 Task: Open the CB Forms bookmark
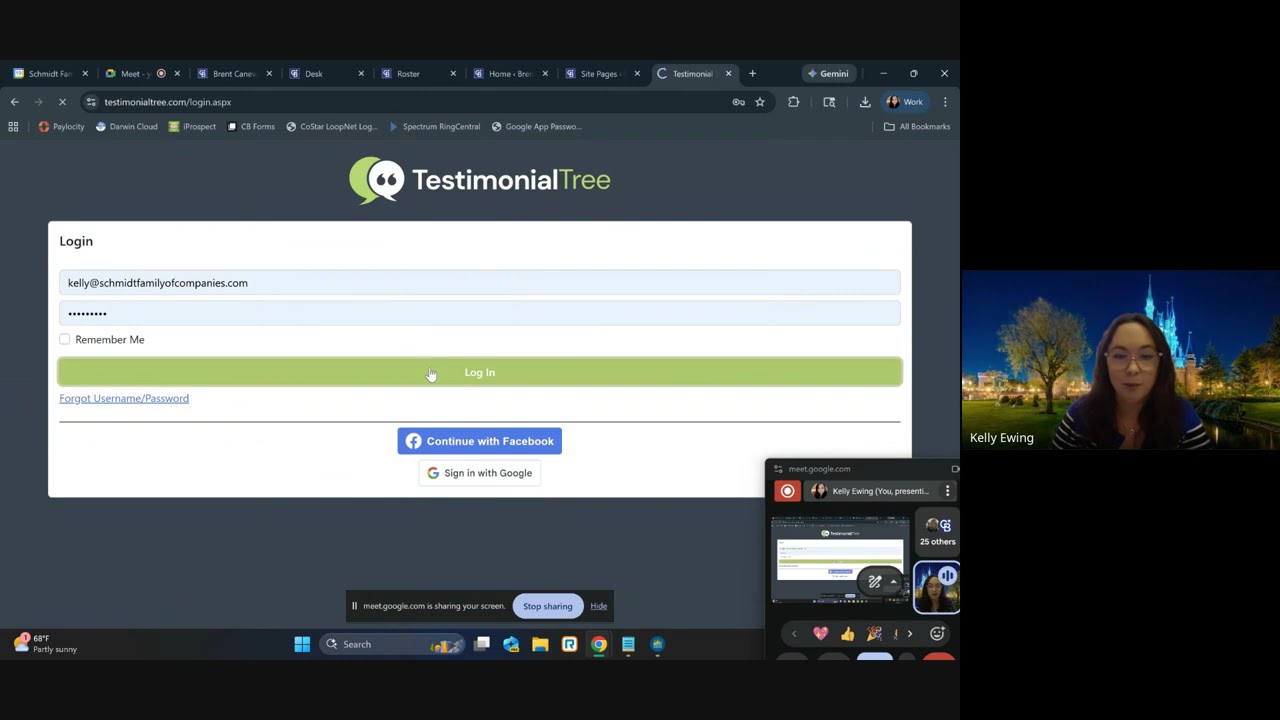pos(251,127)
